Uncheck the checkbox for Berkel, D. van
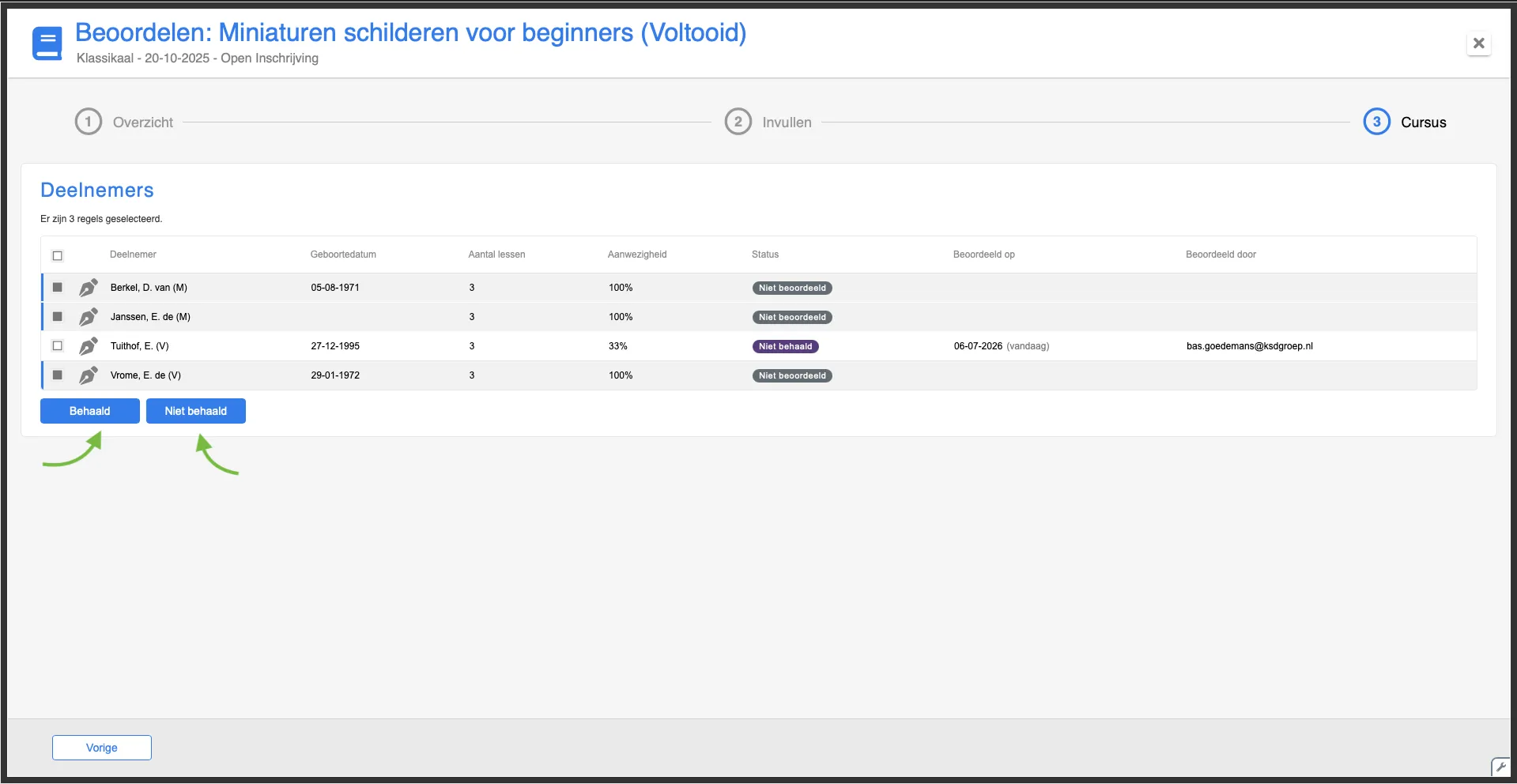The width and height of the screenshot is (1517, 784). [58, 288]
